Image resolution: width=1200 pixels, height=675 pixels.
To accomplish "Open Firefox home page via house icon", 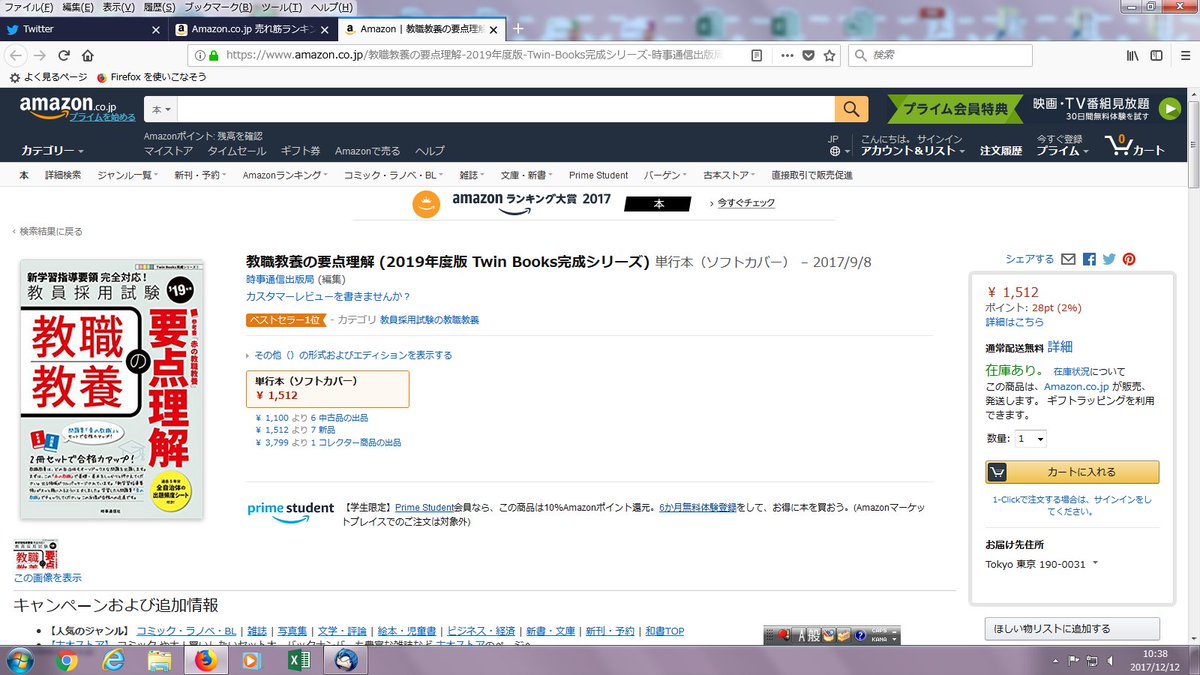I will 88,56.
